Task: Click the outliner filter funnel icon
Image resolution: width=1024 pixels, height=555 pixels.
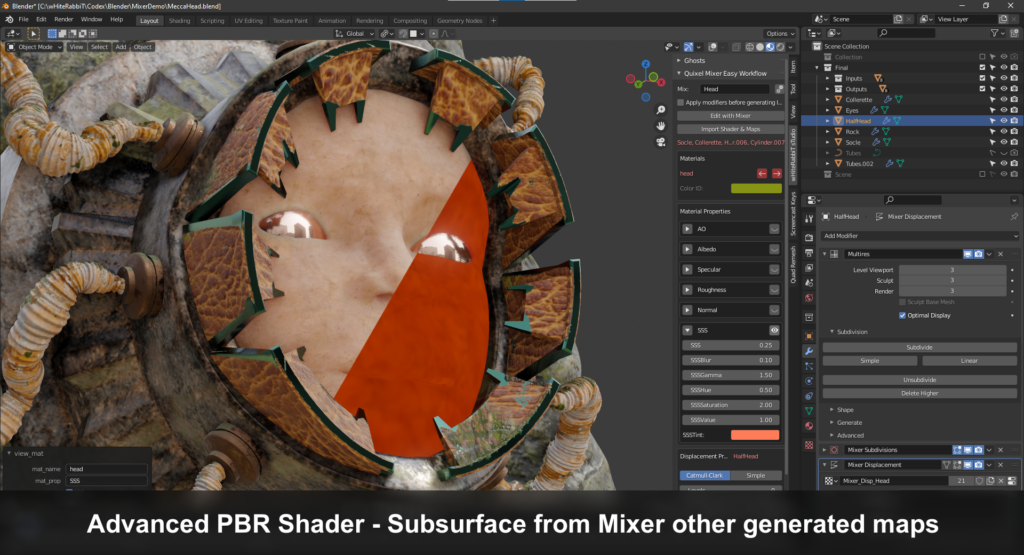Action: click(x=995, y=33)
